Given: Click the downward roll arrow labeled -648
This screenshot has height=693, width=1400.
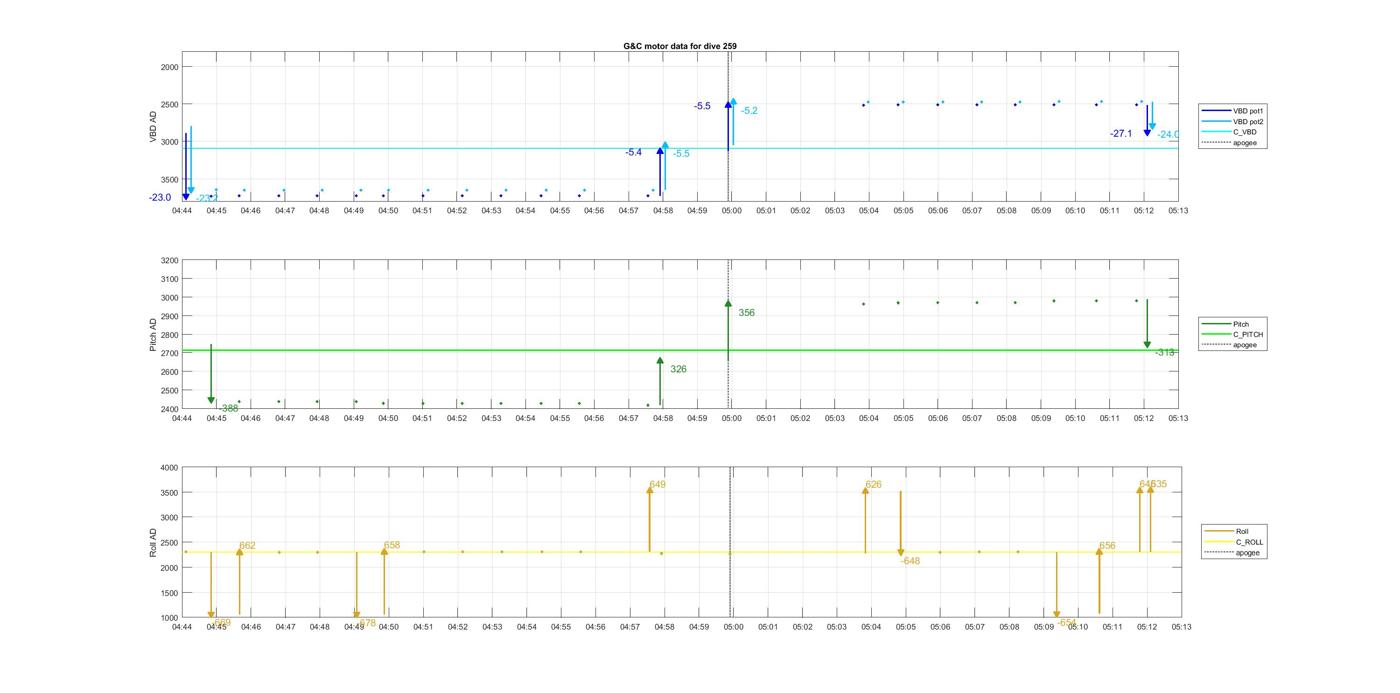Looking at the screenshot, I should coord(901,524).
